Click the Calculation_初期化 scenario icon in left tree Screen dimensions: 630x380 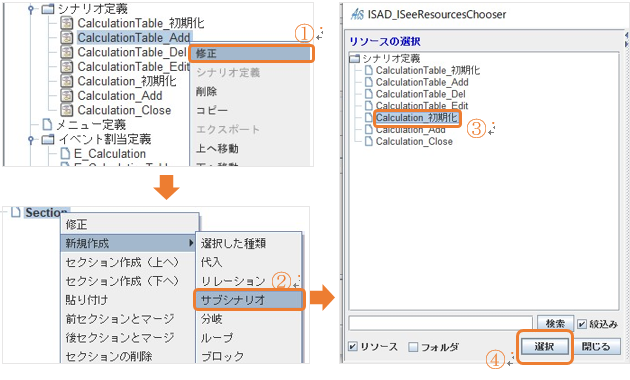pyautogui.click(x=67, y=81)
